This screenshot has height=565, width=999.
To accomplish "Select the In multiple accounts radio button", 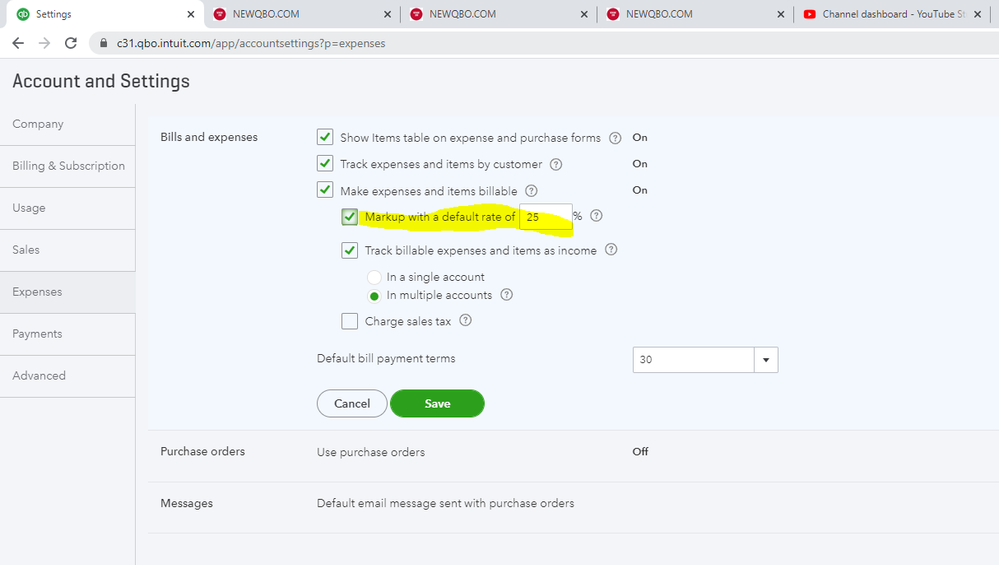I will coord(375,296).
